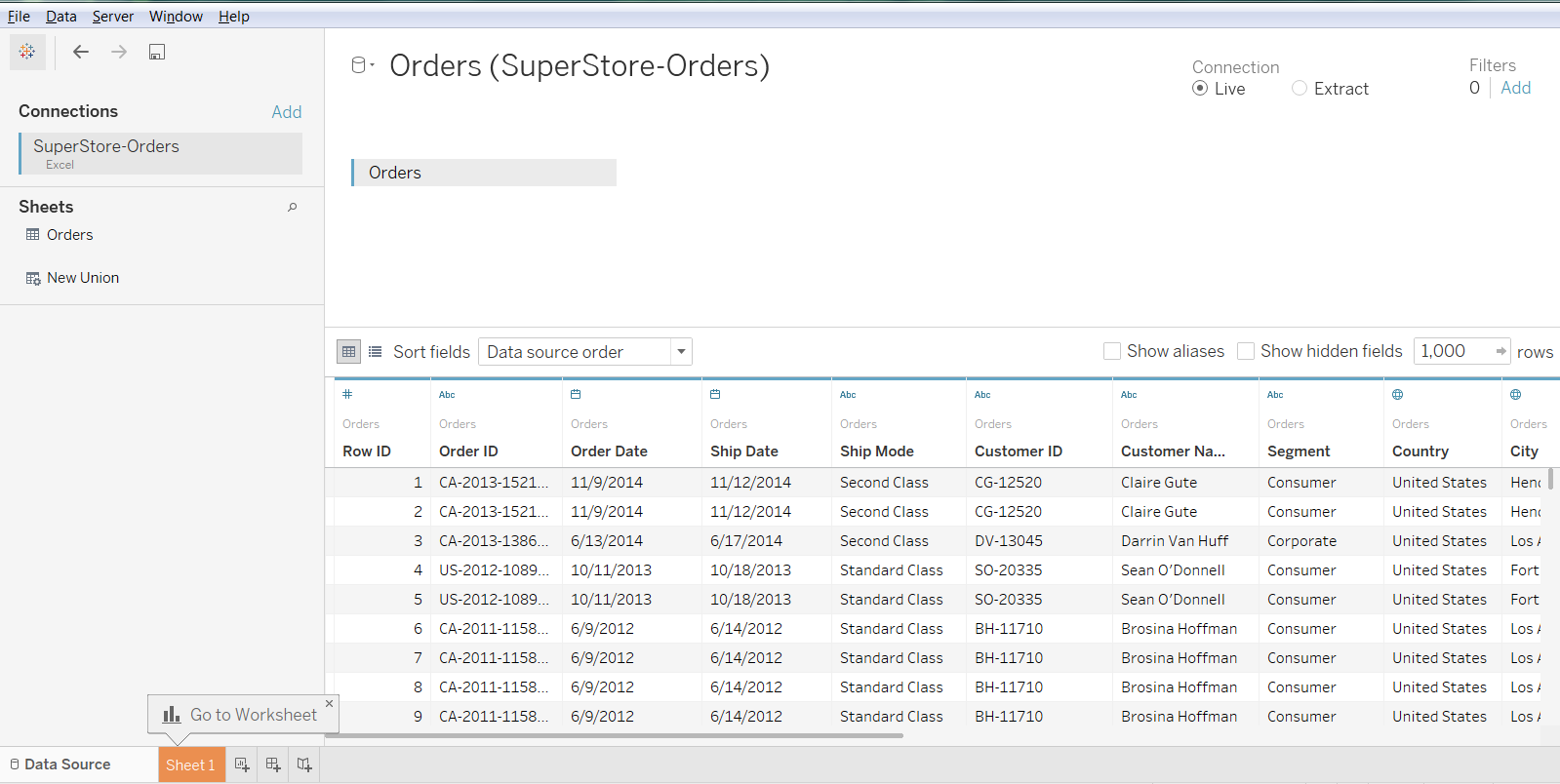Click the Orders table pill in canvas

click(x=484, y=173)
